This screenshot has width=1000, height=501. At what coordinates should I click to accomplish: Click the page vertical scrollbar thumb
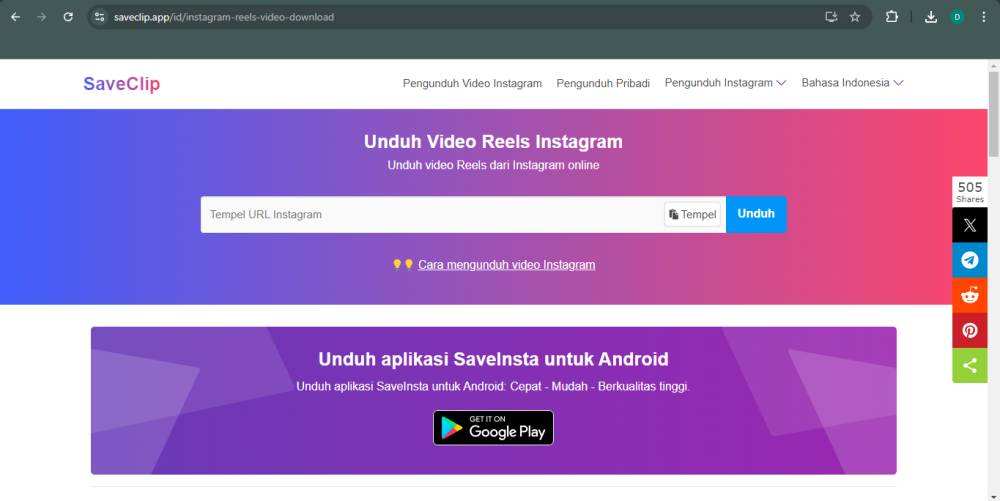click(x=993, y=115)
